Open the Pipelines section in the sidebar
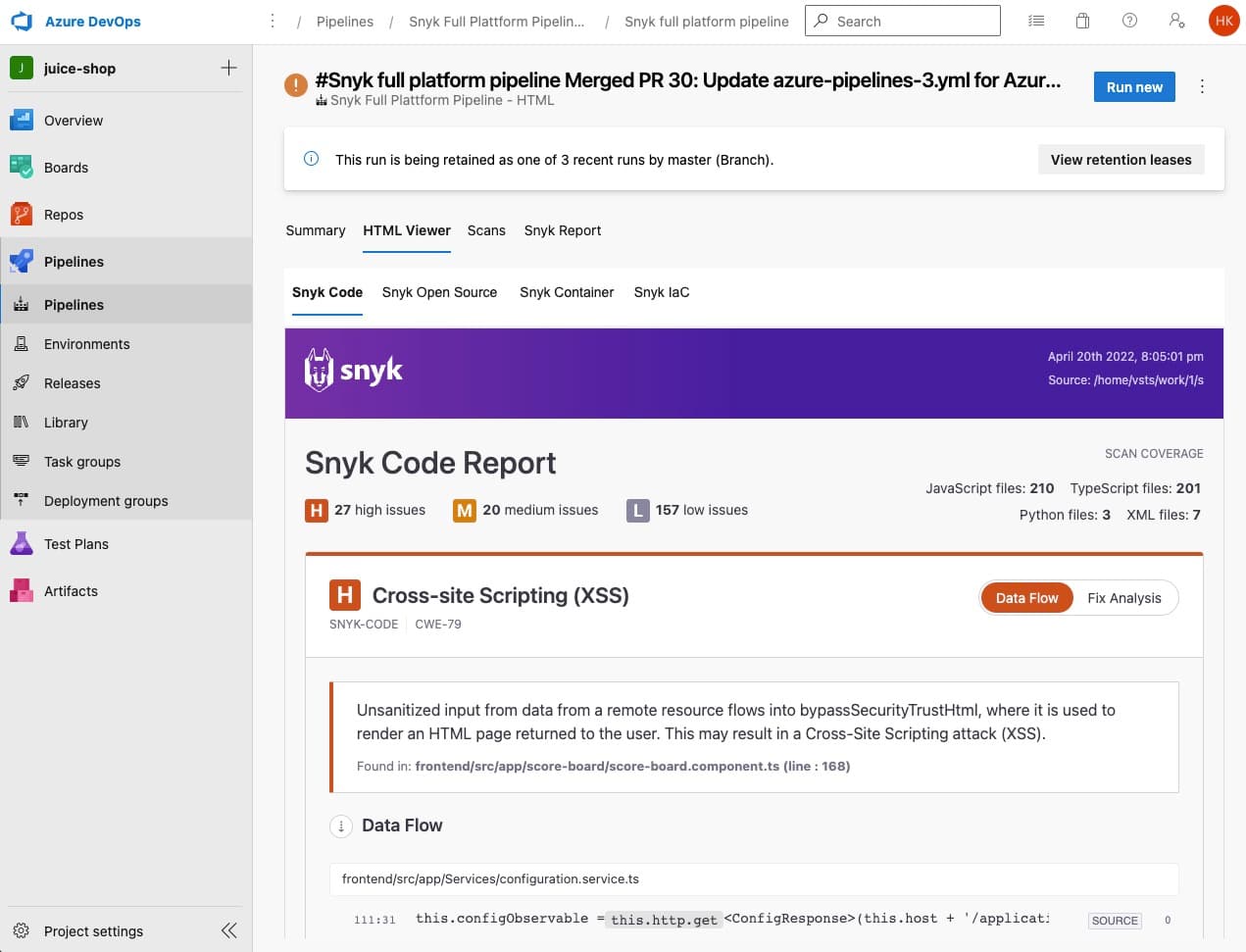The height and width of the screenshot is (952, 1246). pyautogui.click(x=74, y=262)
